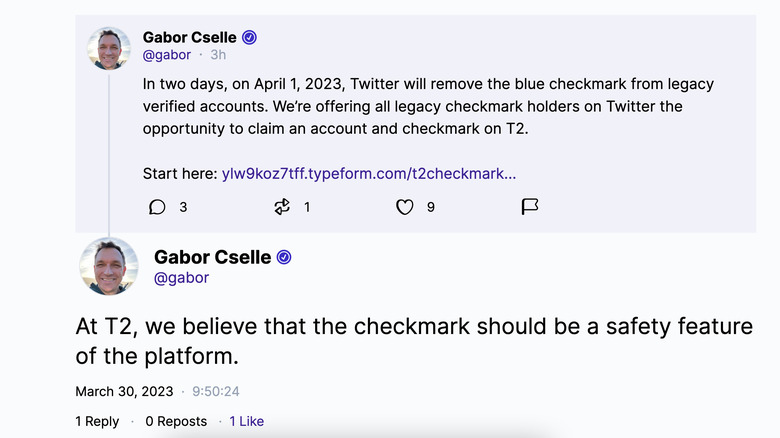Like the quoted post with heart icon

click(x=404, y=207)
